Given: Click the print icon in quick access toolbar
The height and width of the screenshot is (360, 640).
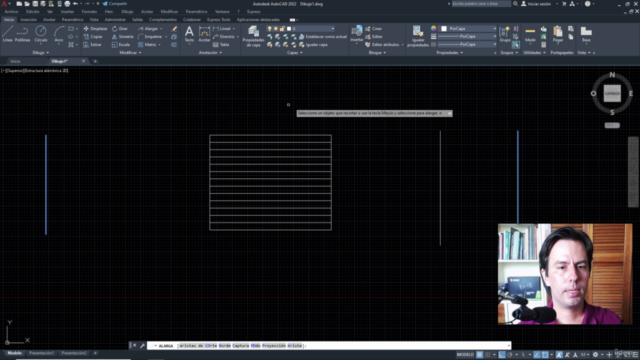Looking at the screenshot, I should (67, 4).
